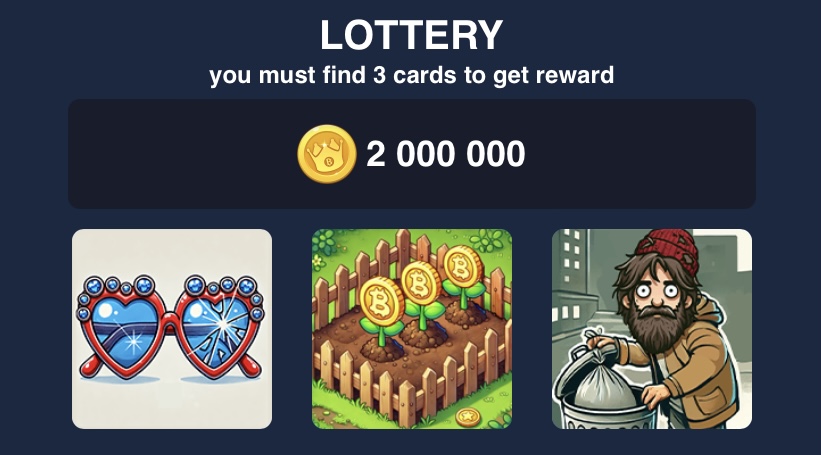Select the Bitcoin garden card
The width and height of the screenshot is (821, 455).
click(412, 329)
